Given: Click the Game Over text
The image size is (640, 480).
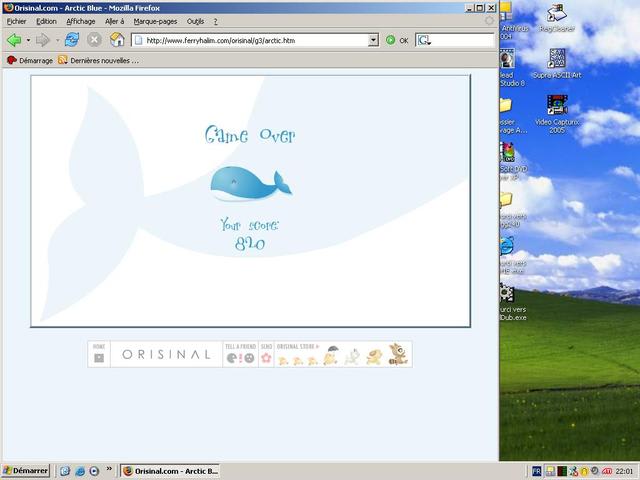Looking at the screenshot, I should coord(250,135).
